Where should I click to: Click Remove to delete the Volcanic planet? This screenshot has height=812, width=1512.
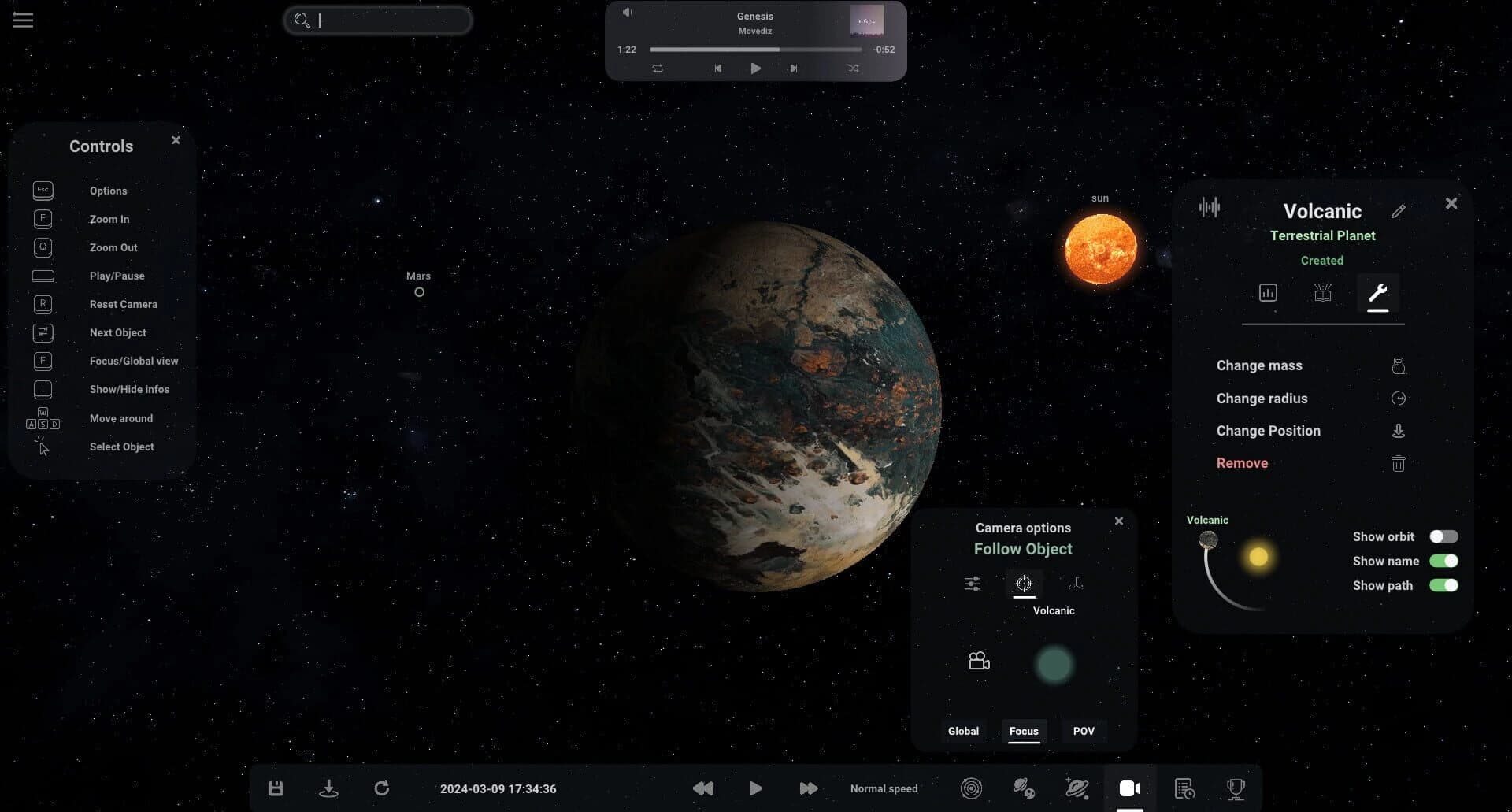click(1242, 463)
